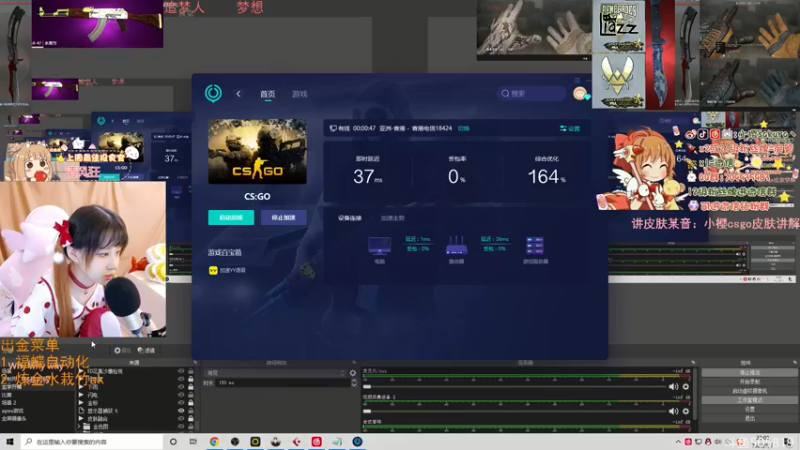
Task: Toggle 工作室模式 studio mode button
Action: click(749, 400)
